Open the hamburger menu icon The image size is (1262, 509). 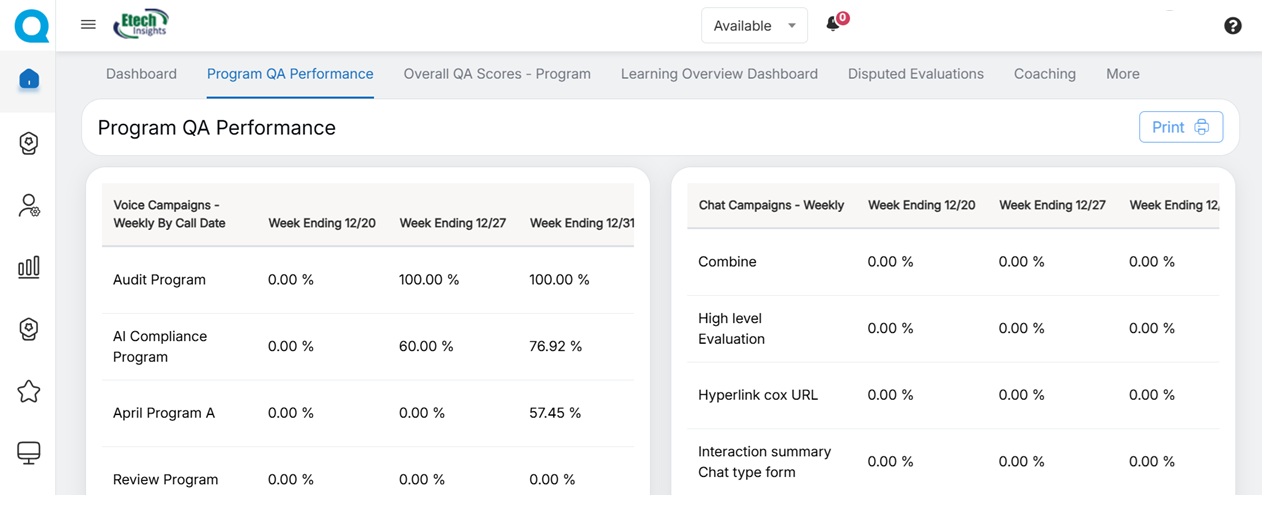pos(88,25)
